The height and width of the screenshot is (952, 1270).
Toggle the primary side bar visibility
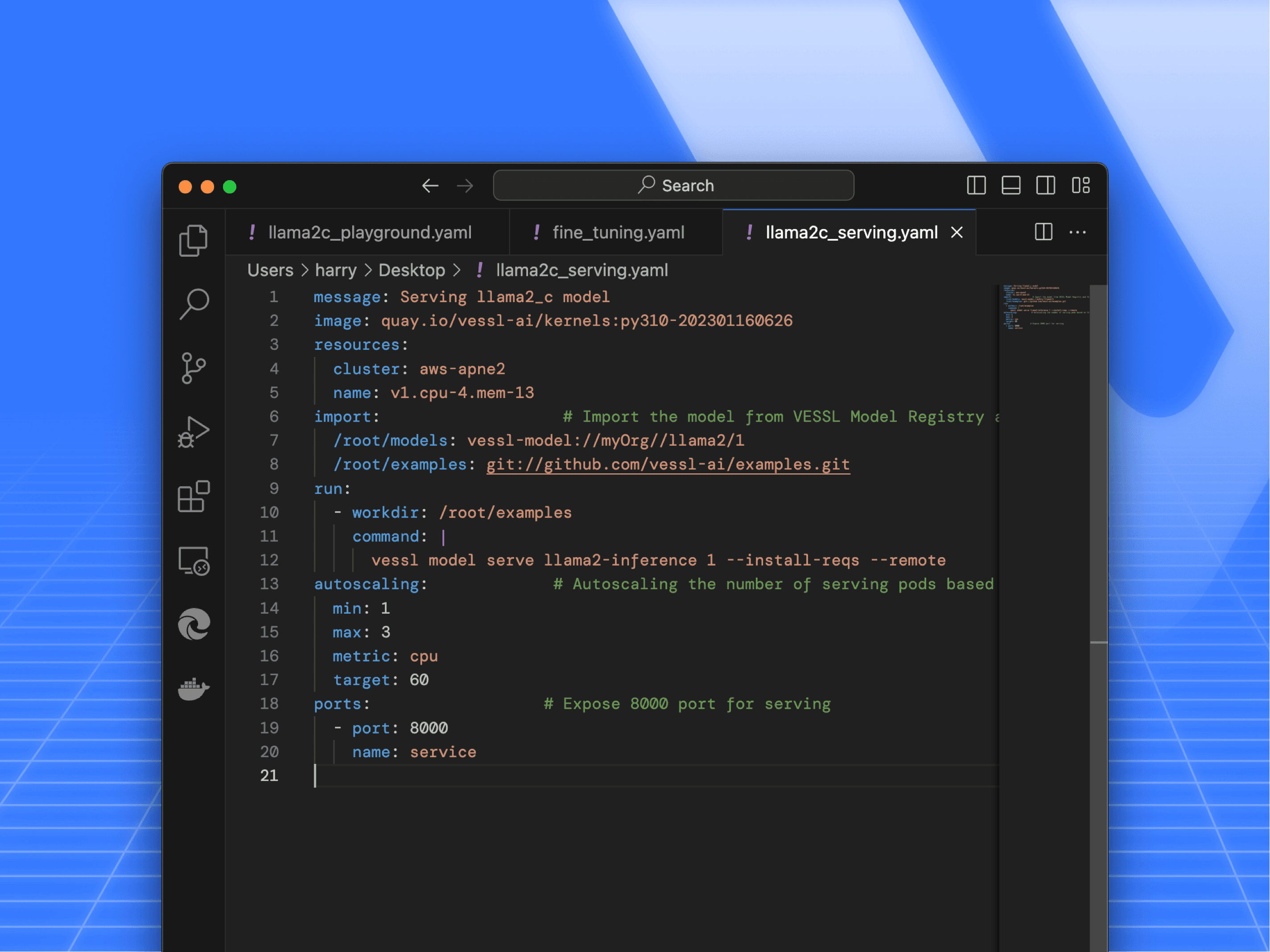[976, 185]
